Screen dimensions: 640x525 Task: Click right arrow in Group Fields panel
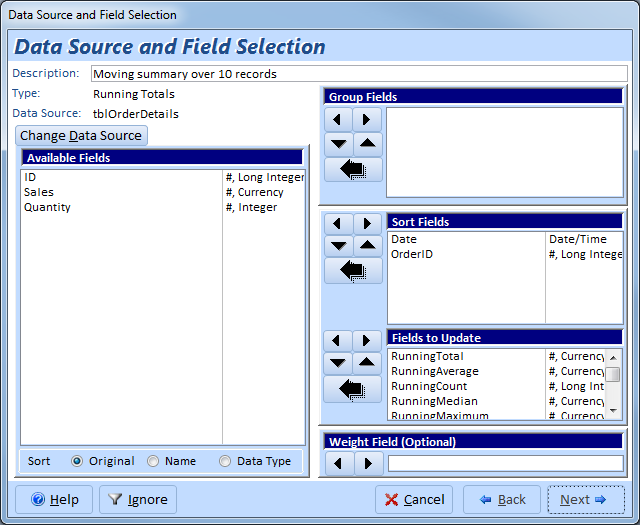(x=368, y=119)
